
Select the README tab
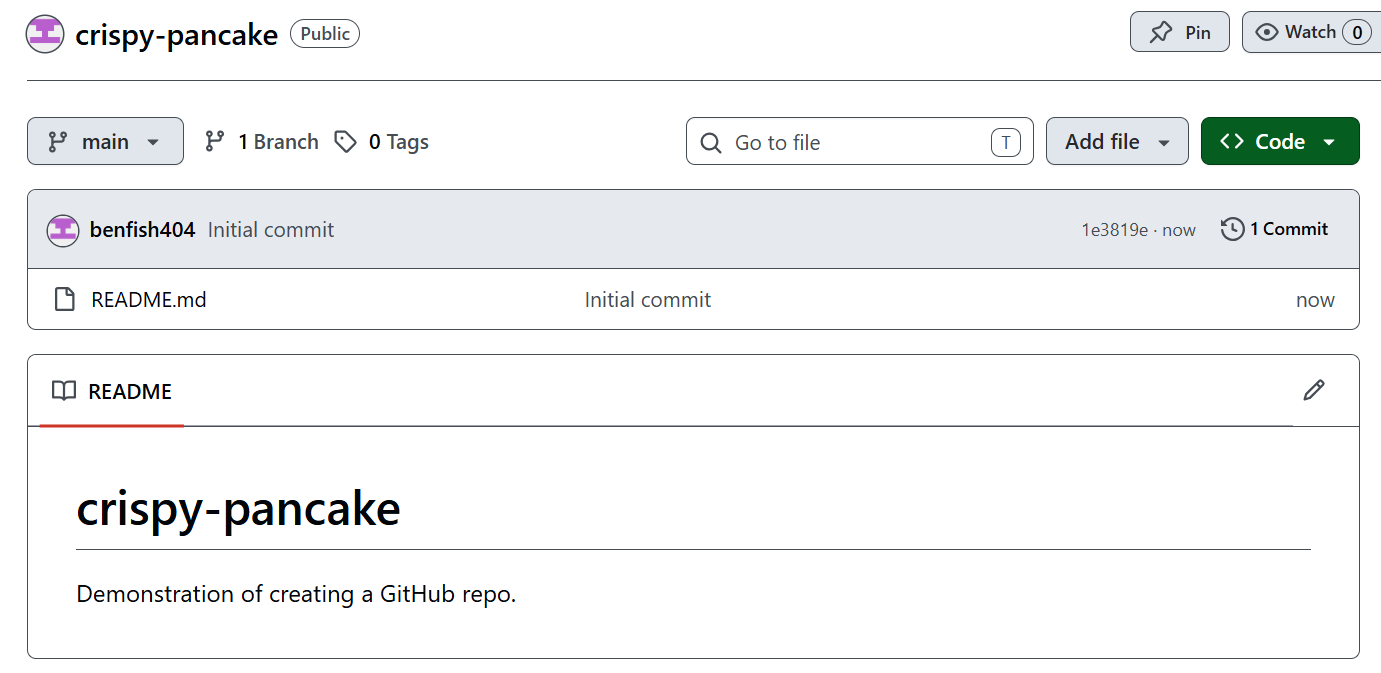click(112, 391)
